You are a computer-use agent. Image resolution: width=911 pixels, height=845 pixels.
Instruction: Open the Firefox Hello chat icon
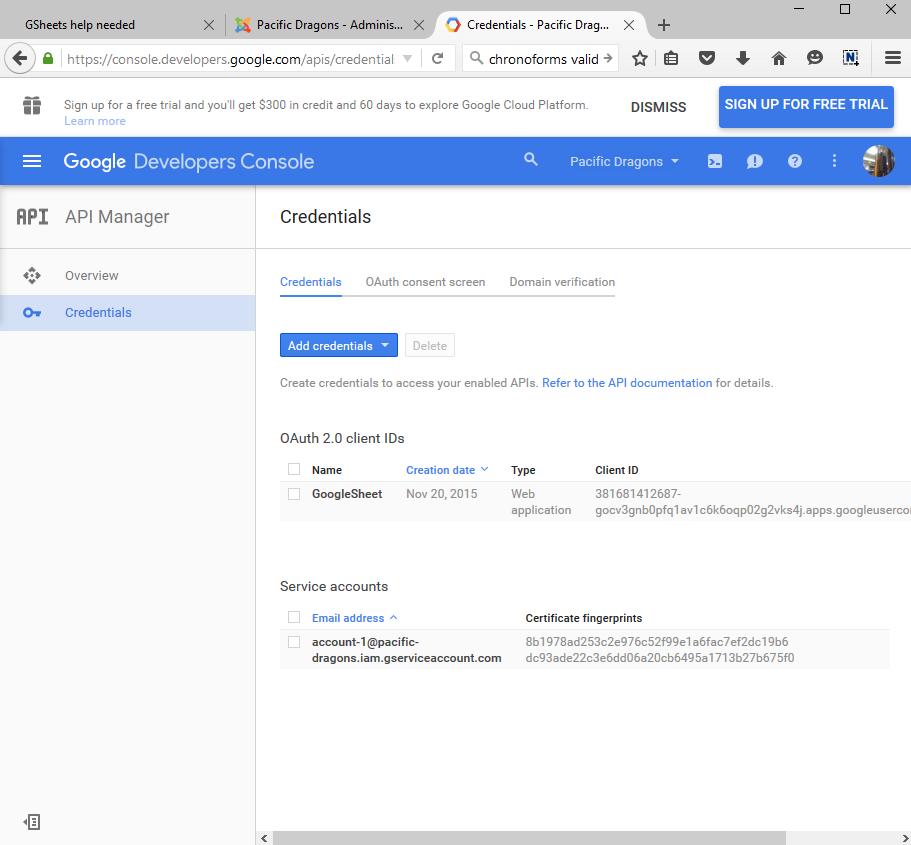click(x=815, y=58)
